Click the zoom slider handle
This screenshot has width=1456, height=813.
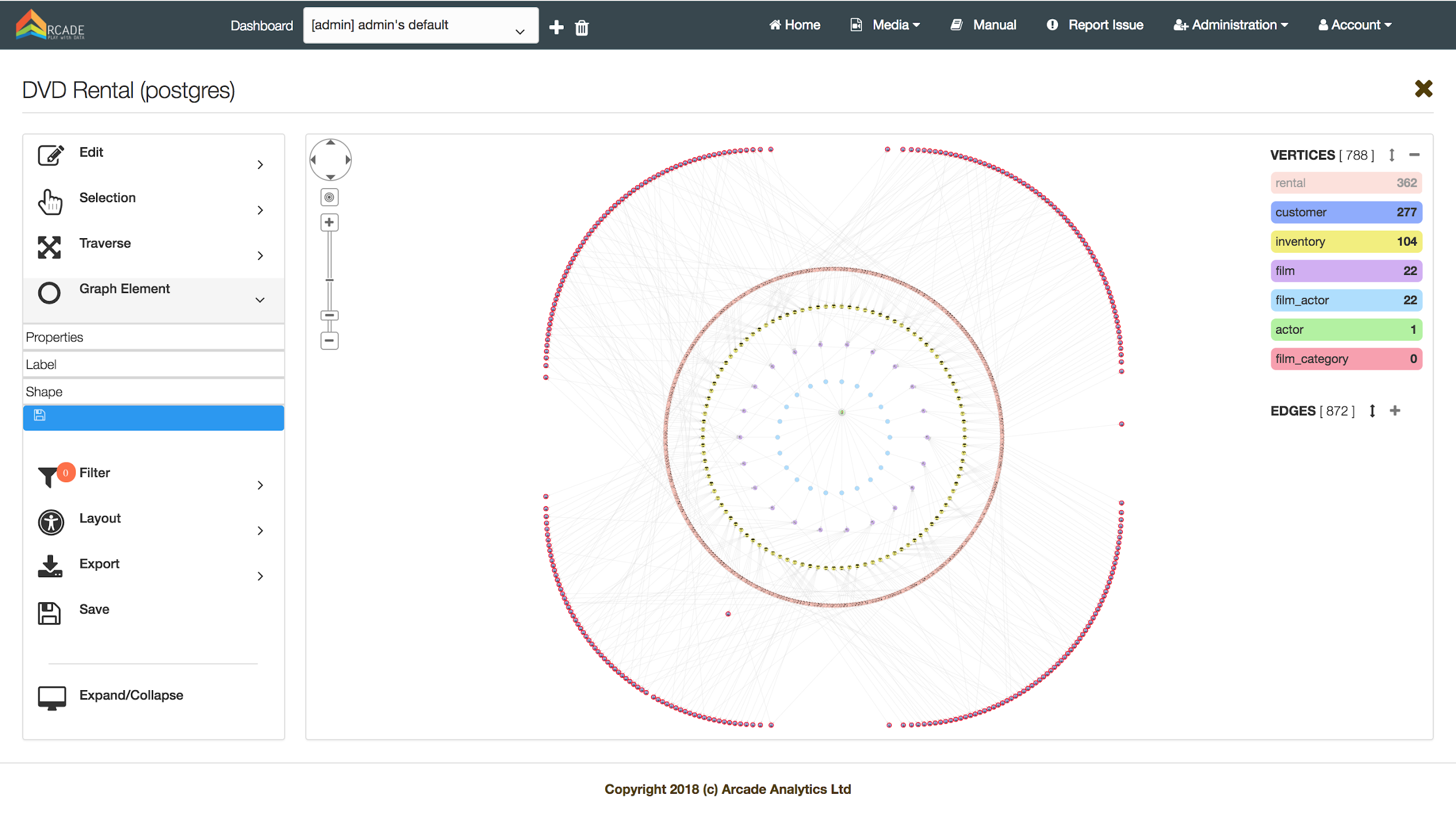329,315
